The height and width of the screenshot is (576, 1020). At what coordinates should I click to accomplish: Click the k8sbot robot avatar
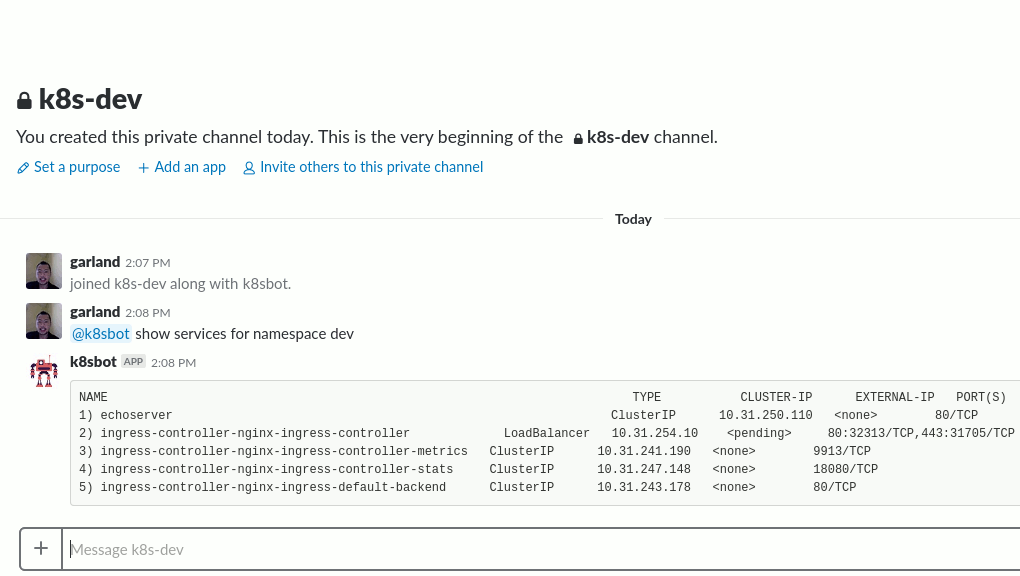coord(44,371)
